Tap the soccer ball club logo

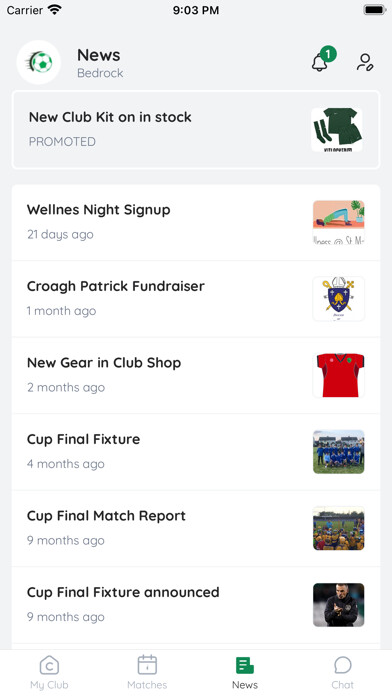coord(39,62)
